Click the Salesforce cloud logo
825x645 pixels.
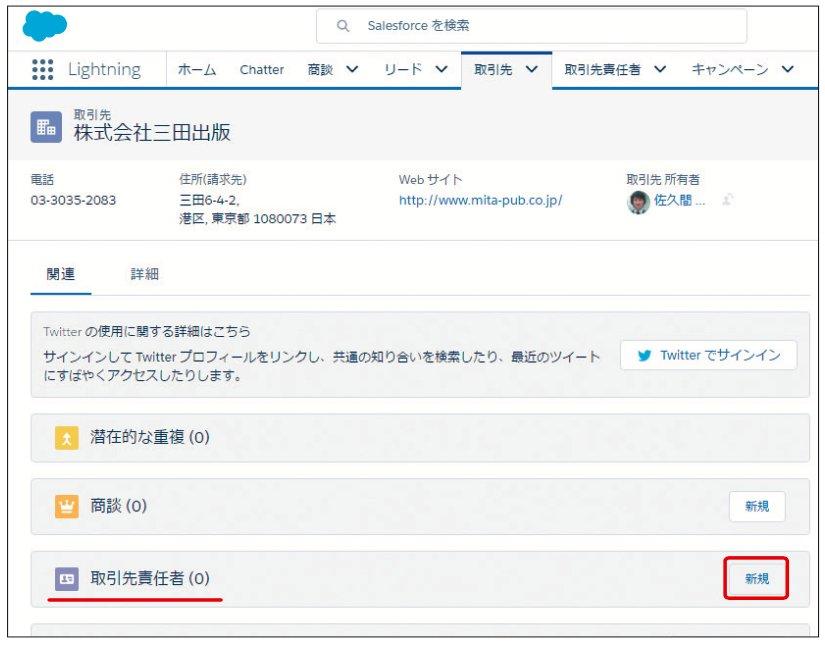[x=45, y=26]
